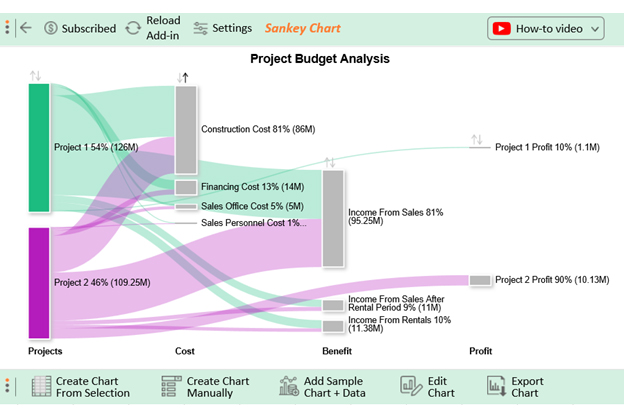
Task: Click Project 1 Profit 10% (1.1M) label
Action: 547,147
